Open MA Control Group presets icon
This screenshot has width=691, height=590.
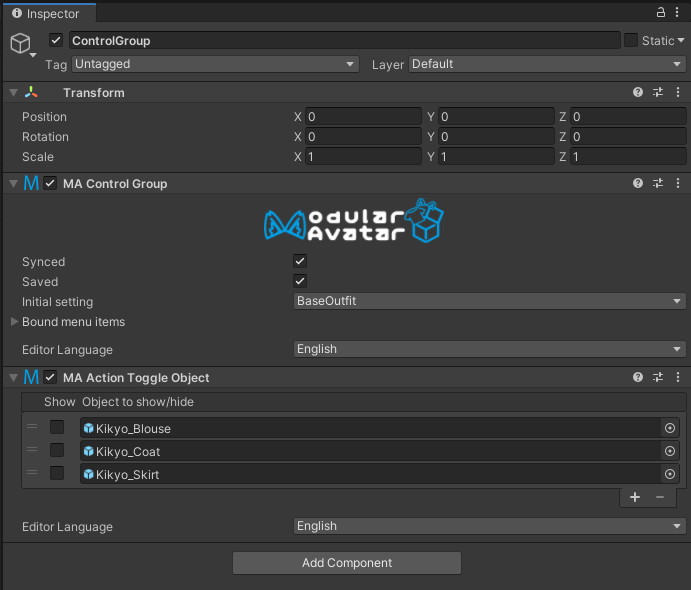(658, 183)
